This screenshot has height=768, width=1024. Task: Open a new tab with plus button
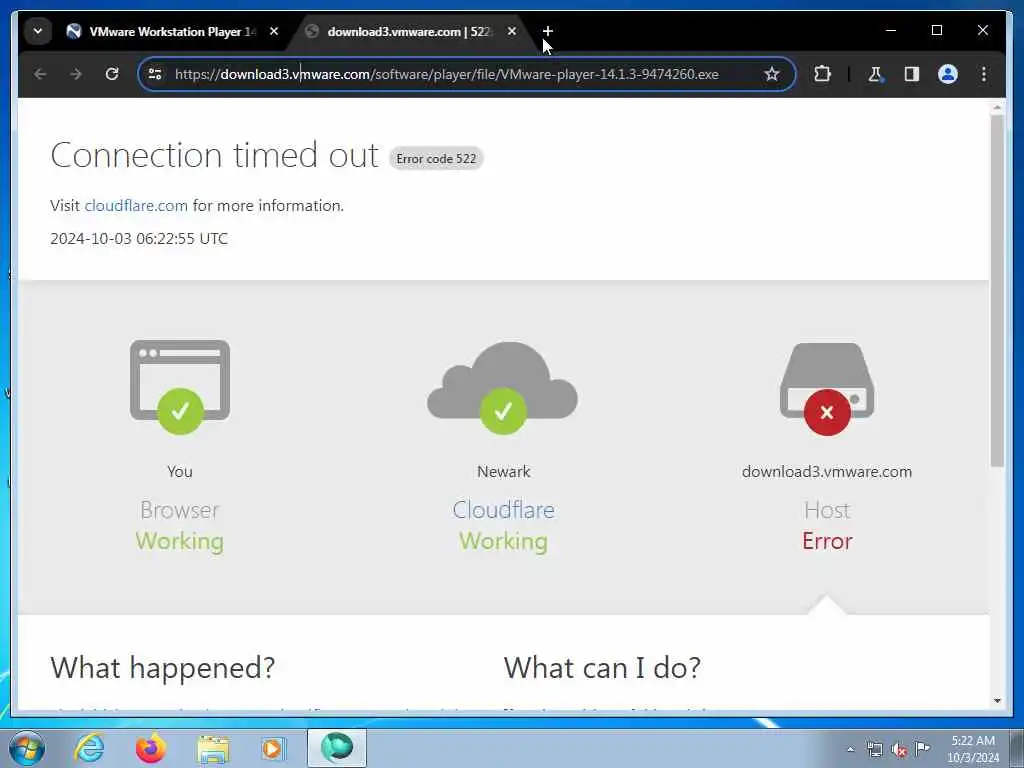tap(548, 31)
